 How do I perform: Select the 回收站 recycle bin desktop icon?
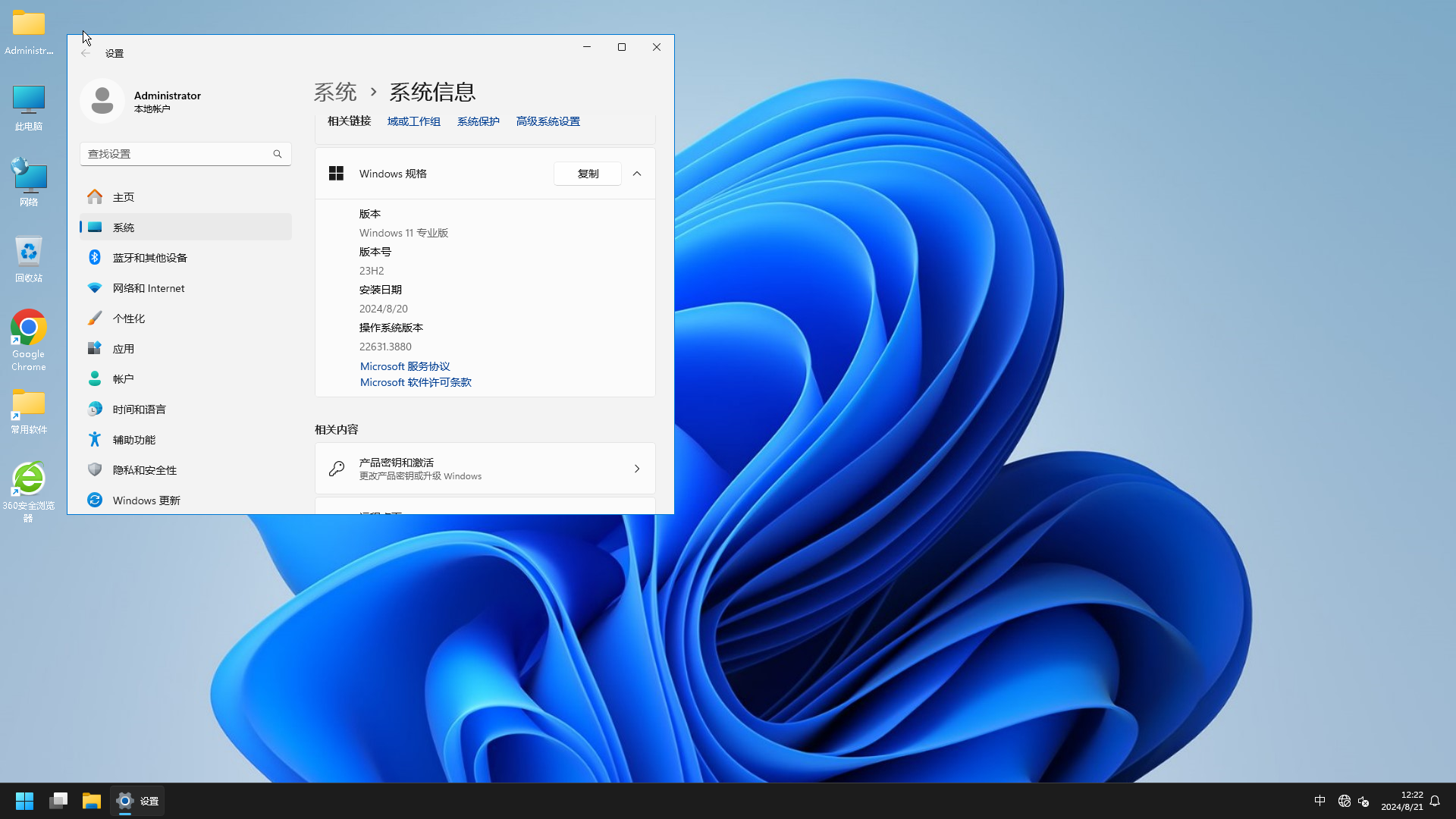[x=29, y=259]
